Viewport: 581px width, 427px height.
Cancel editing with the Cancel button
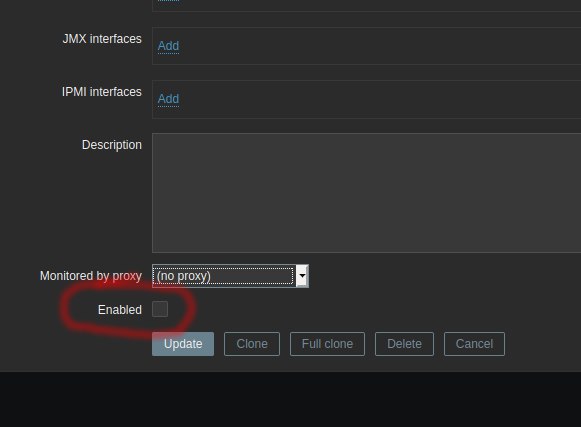[474, 344]
